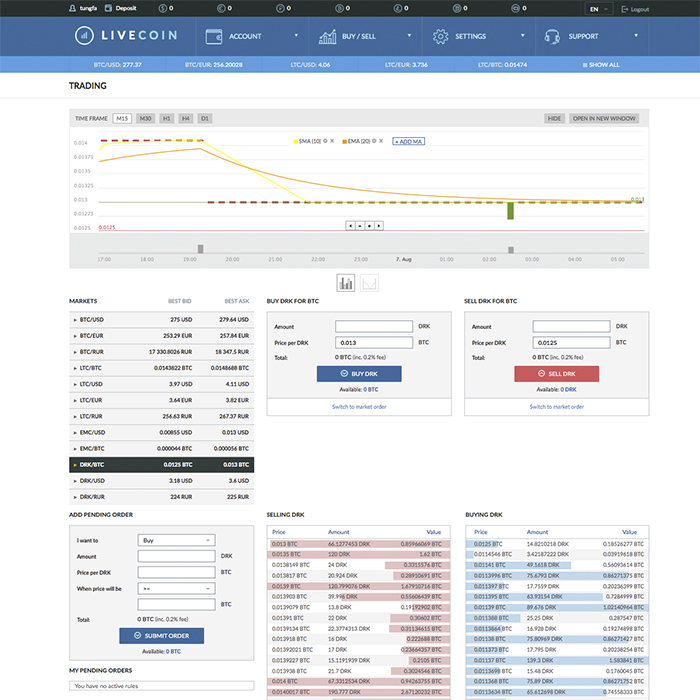Move chart right with the right arrow button
The width and height of the screenshot is (700, 700).
(x=379, y=225)
